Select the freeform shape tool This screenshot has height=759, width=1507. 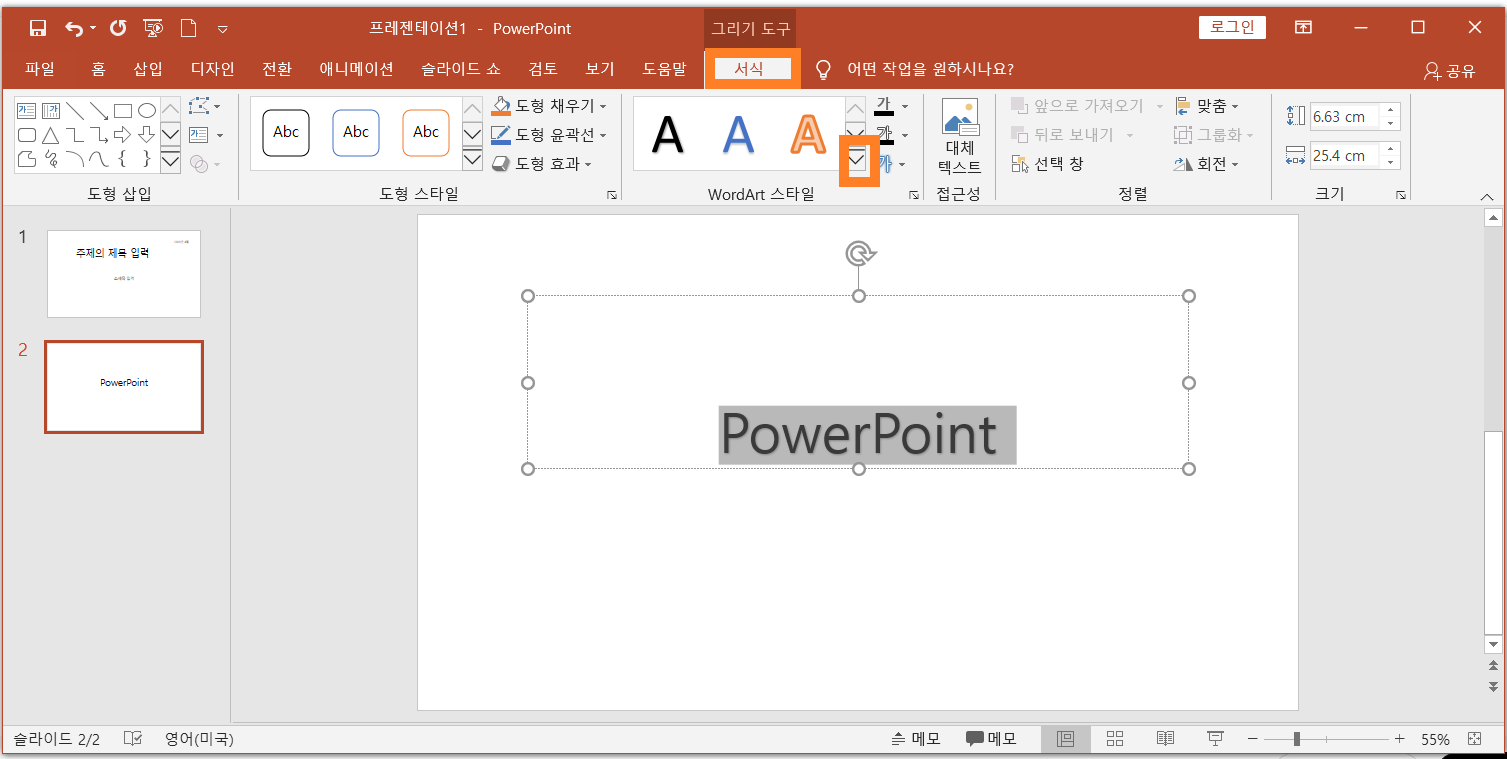tap(26, 158)
